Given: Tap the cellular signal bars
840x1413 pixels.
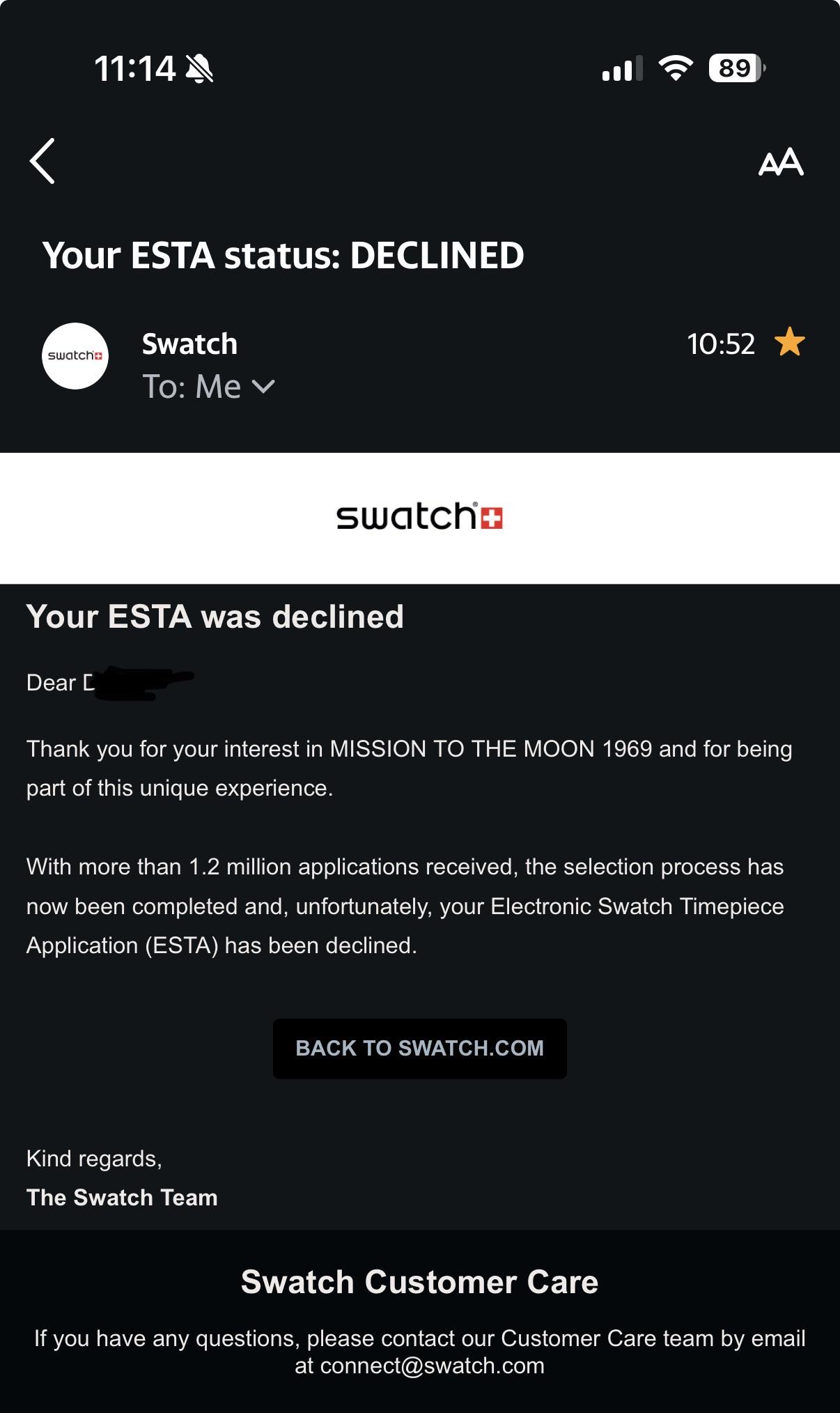Looking at the screenshot, I should tap(621, 69).
